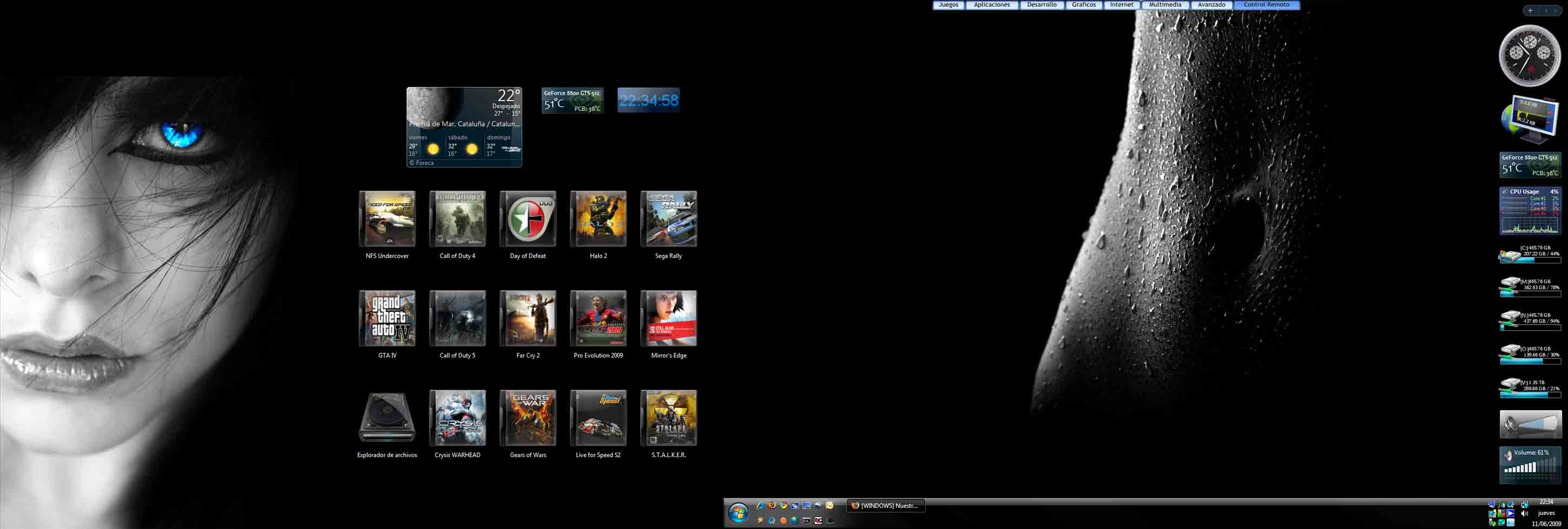
Task: Click the Windows Start orb
Action: point(739,513)
